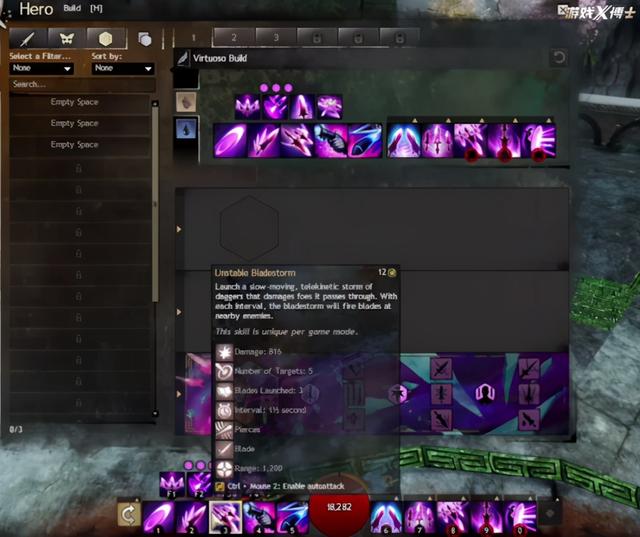Select bottom trait in the rightmost trait column
The image size is (640, 537).
[x=529, y=419]
